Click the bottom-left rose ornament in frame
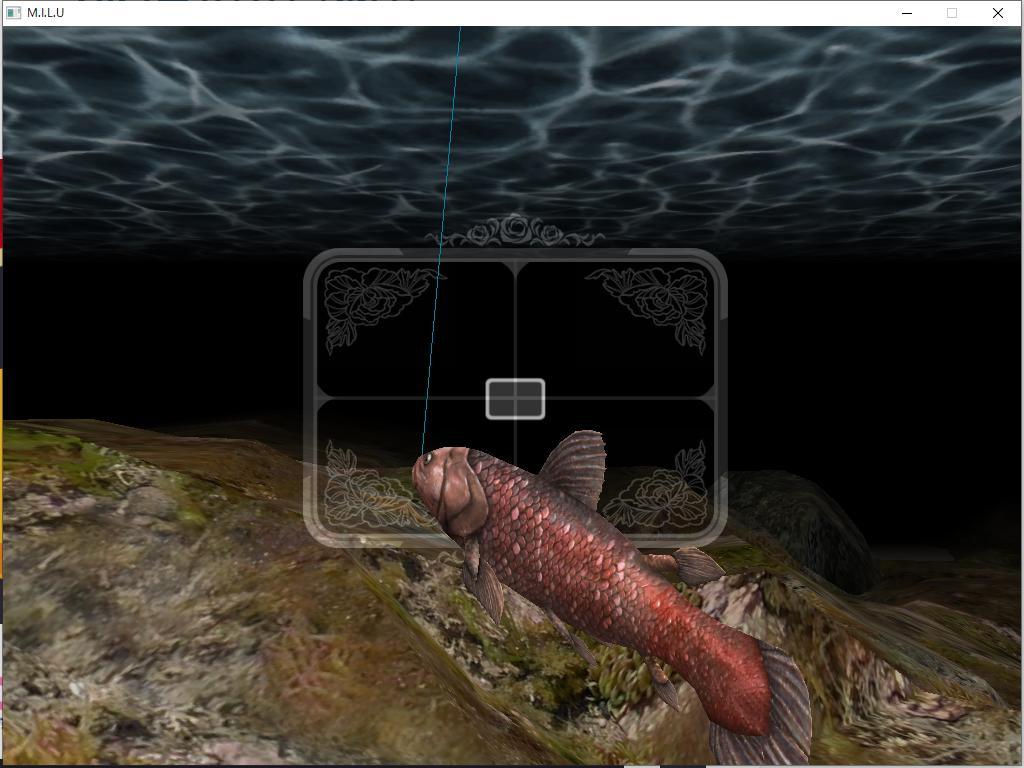 [362, 492]
